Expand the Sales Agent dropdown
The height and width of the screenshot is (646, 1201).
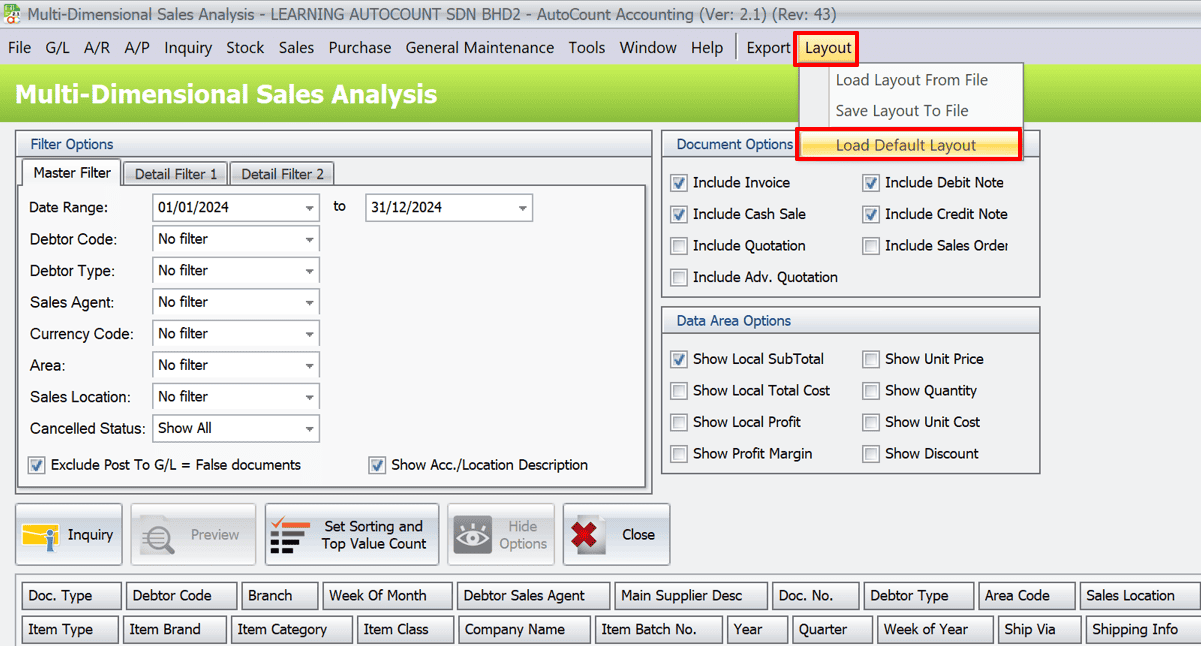(x=309, y=303)
